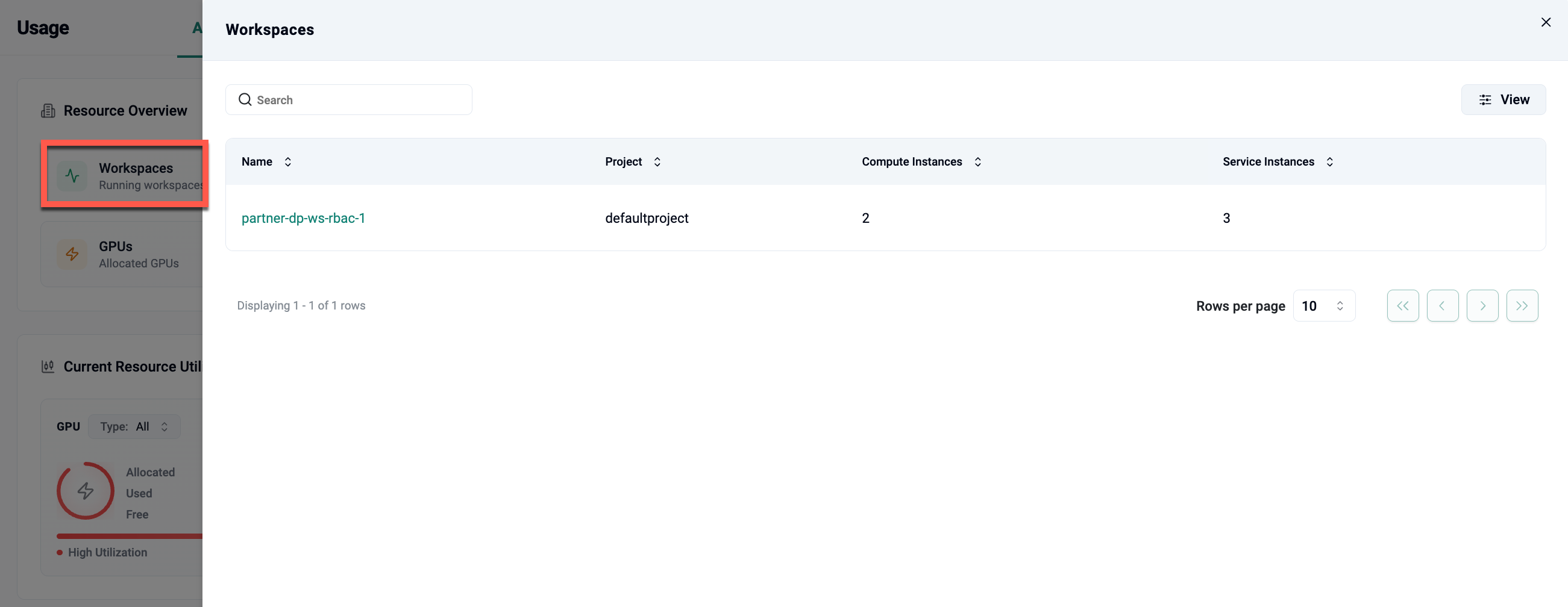
Task: Click the red GPU utilization bar
Action: (x=129, y=537)
